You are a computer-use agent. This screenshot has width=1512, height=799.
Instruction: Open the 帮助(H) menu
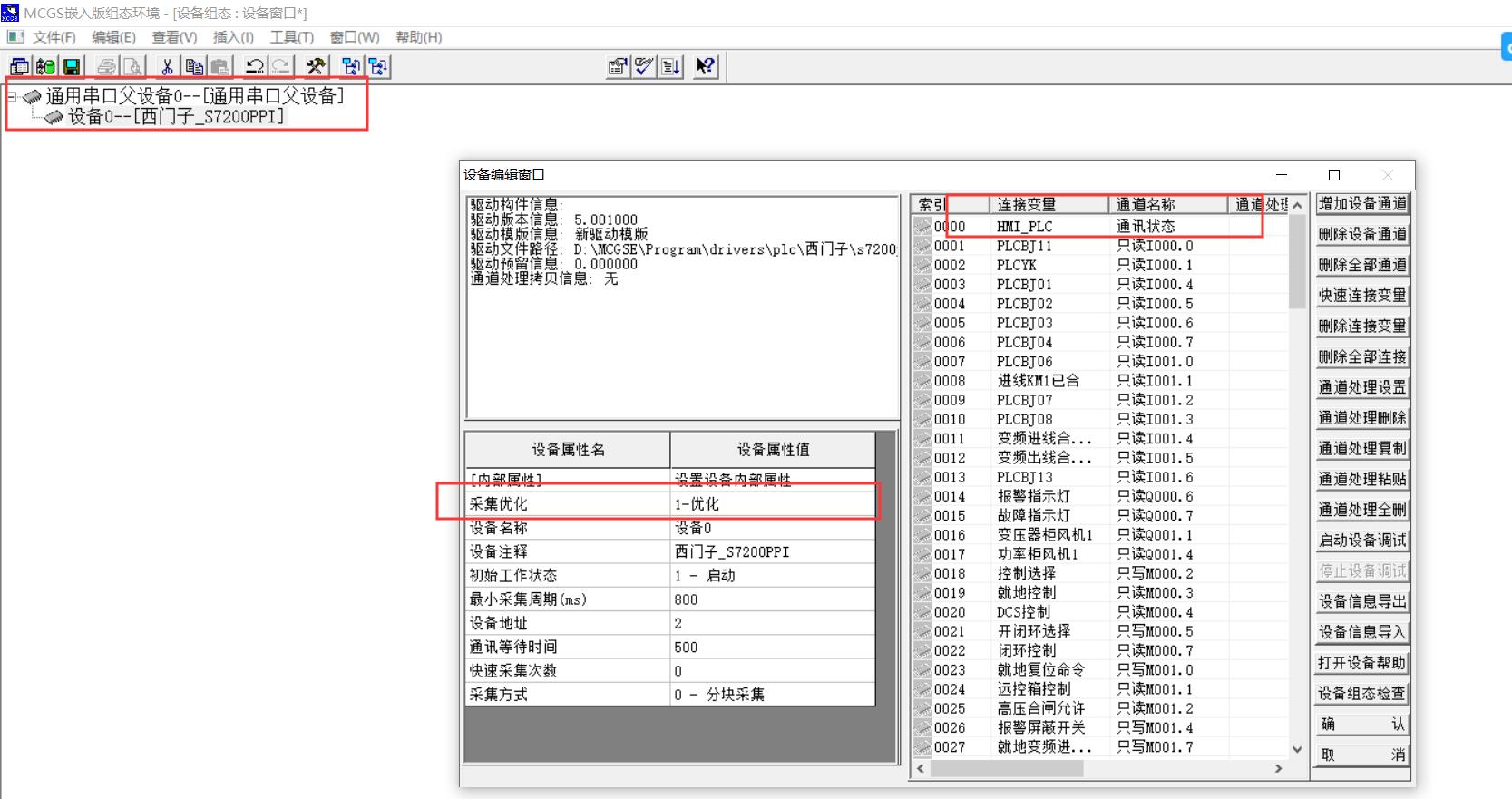pos(419,37)
